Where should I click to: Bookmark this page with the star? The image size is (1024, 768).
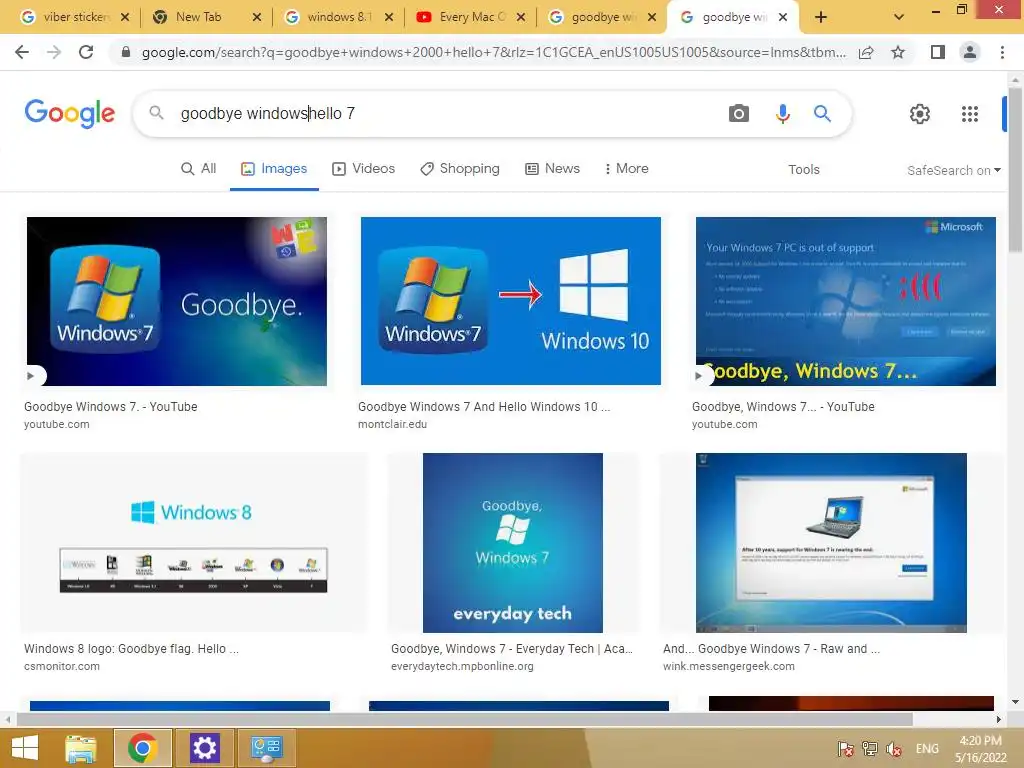(x=898, y=52)
